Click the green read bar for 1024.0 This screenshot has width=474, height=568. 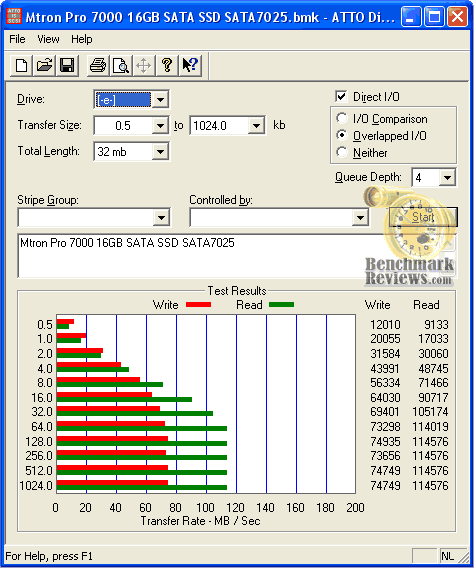[142, 488]
